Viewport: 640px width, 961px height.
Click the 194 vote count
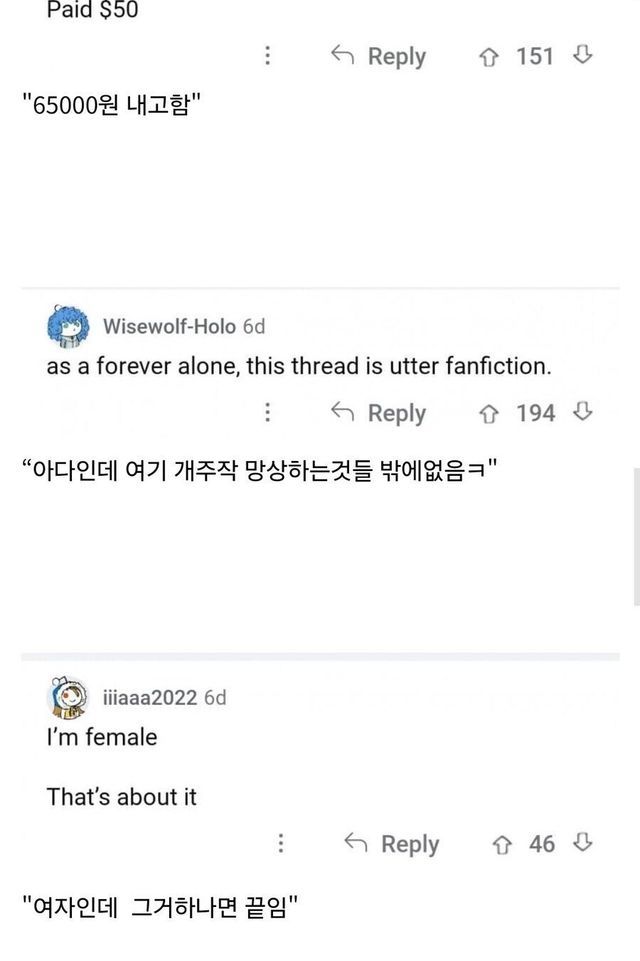(x=536, y=413)
